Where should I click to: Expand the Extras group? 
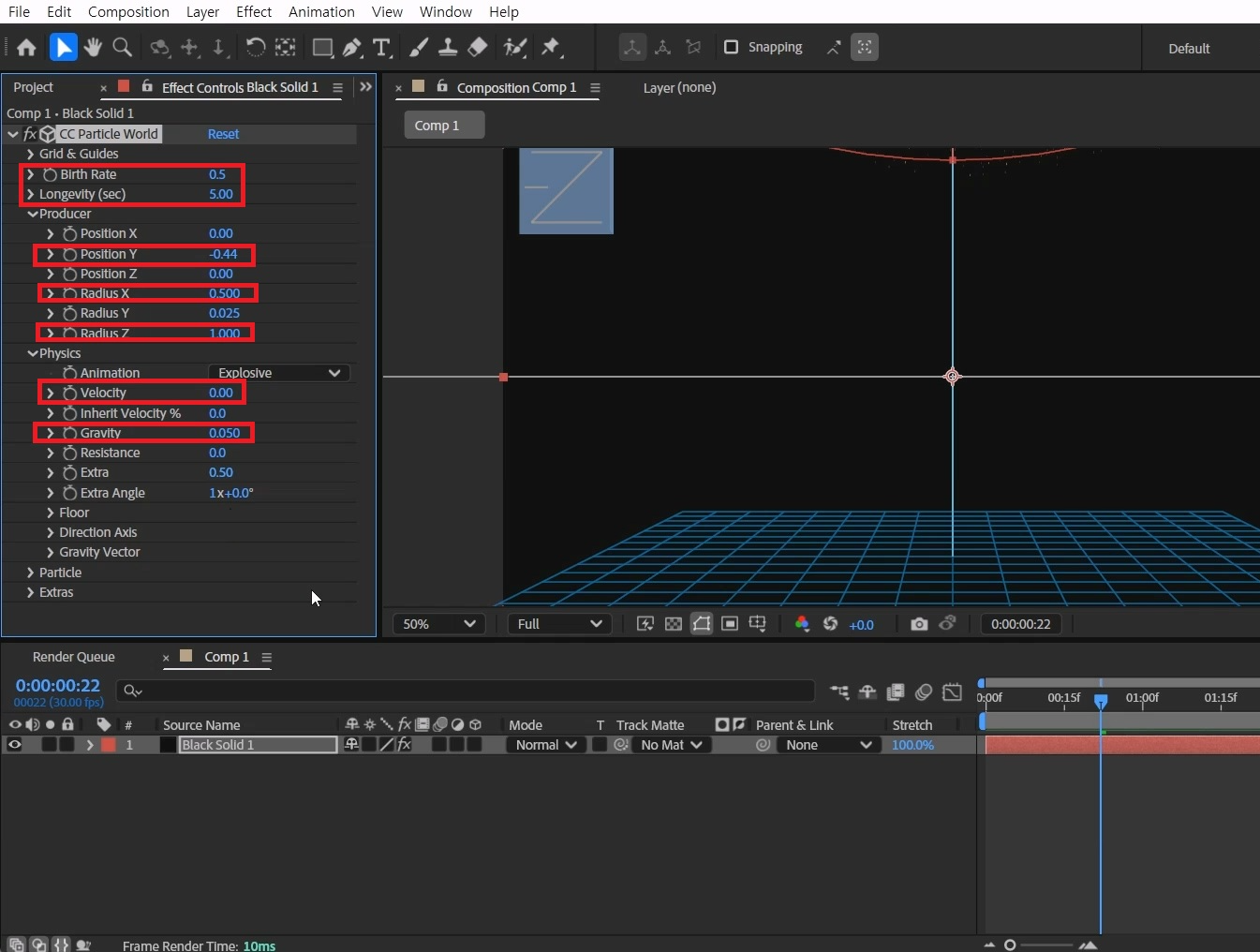30,592
